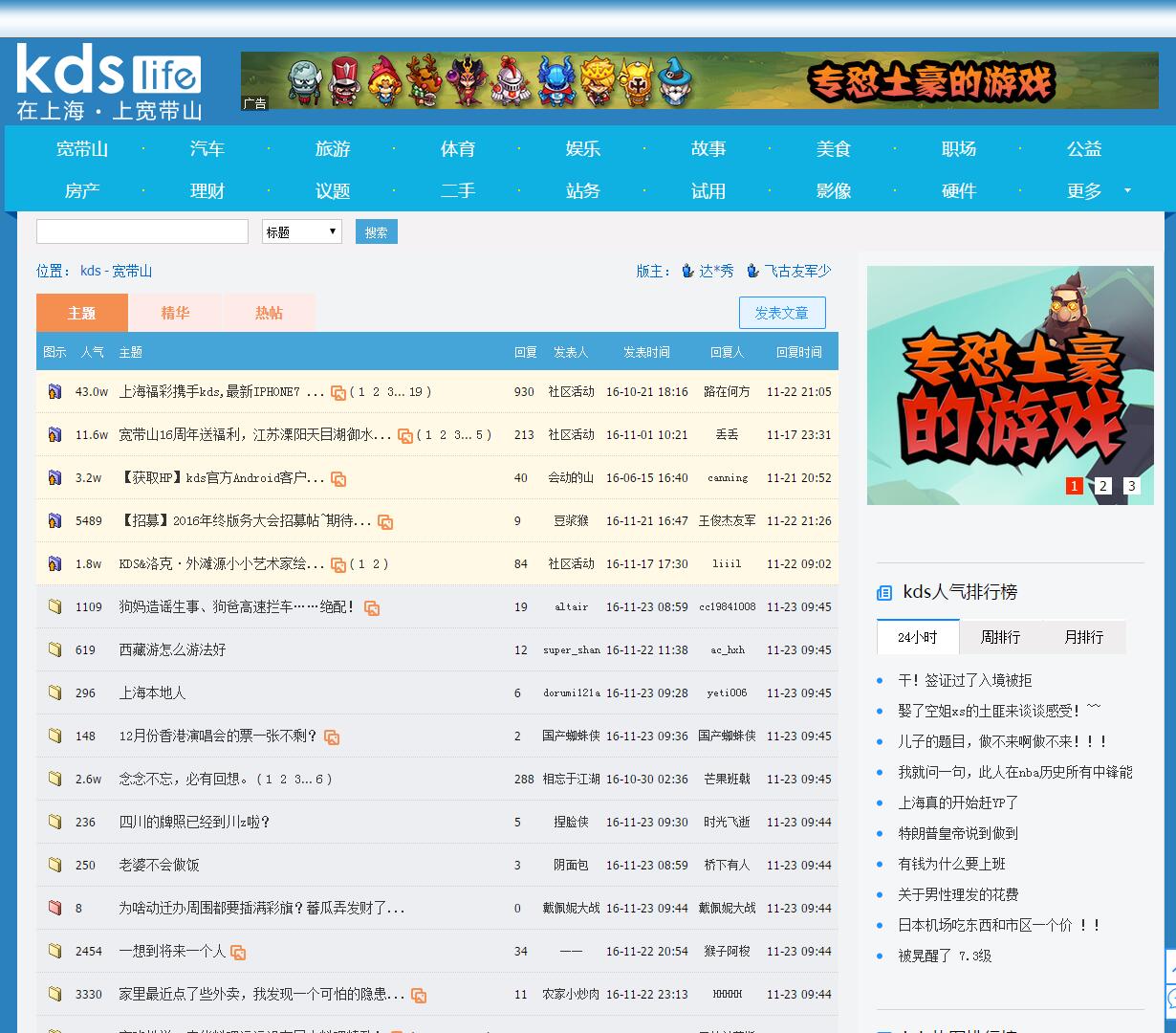Click moderator icon beside 达*秀
1176x1033 pixels.
click(687, 271)
